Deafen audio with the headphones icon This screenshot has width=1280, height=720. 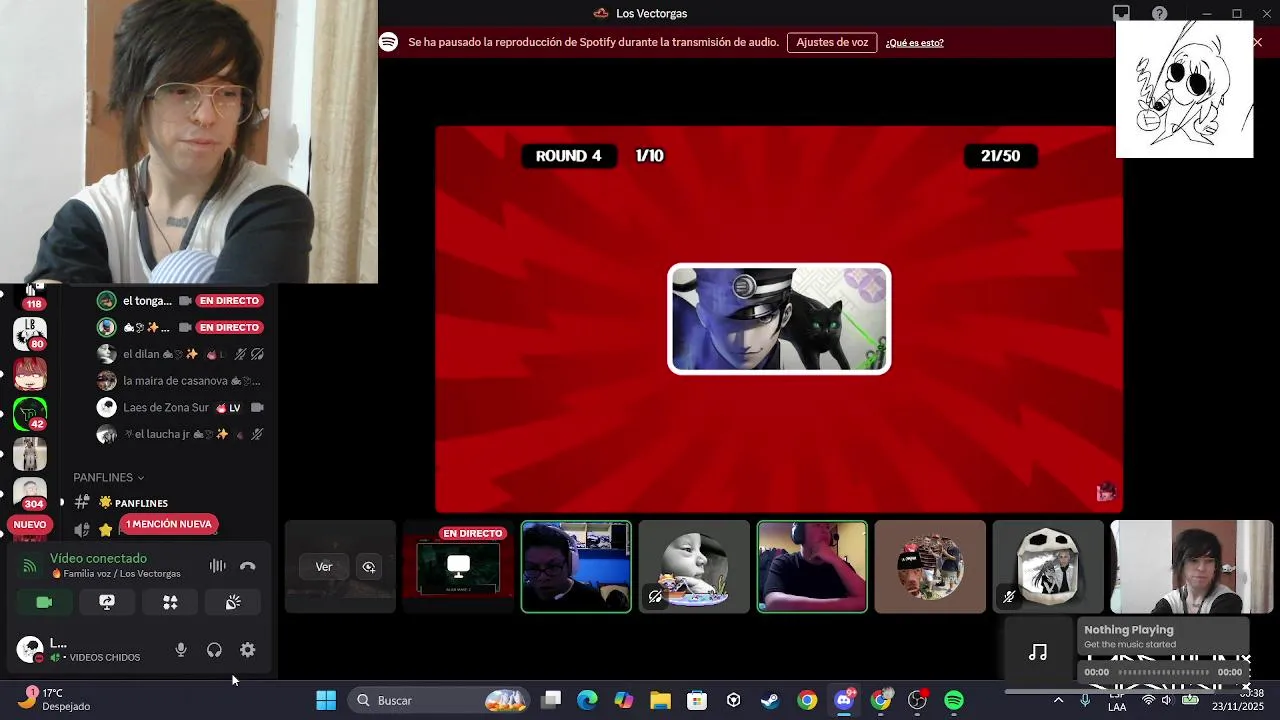tap(214, 650)
